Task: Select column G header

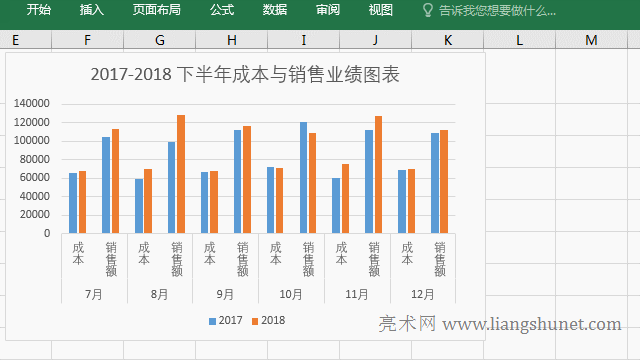Action: [x=160, y=40]
